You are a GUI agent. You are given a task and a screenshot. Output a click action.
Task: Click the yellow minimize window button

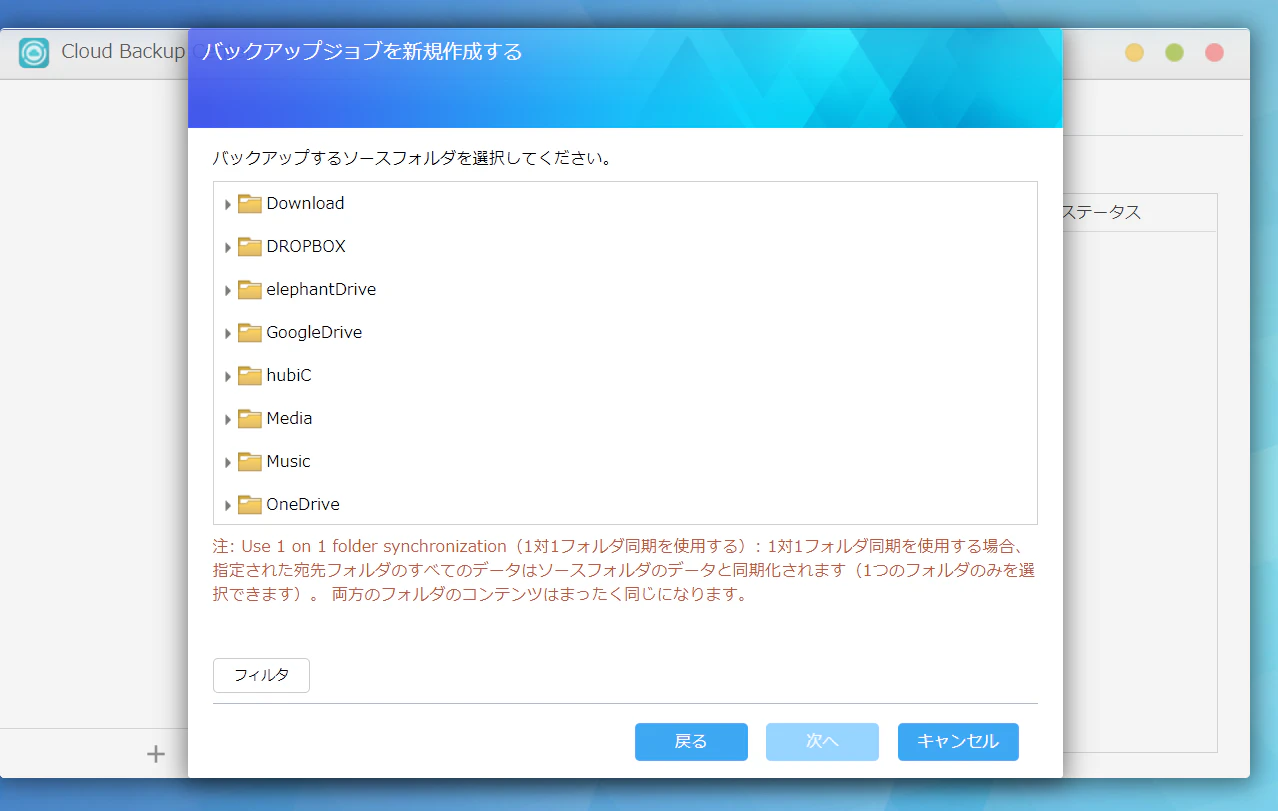pyautogui.click(x=1134, y=53)
